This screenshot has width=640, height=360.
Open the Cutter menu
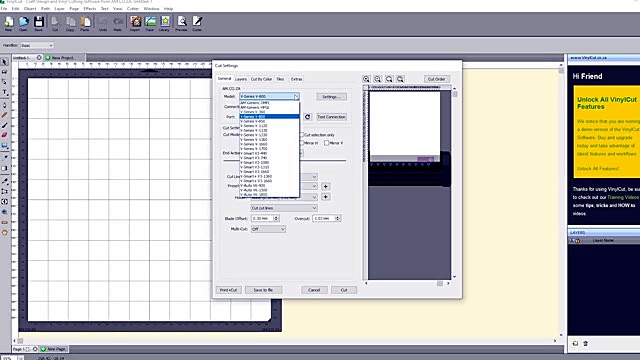click(133, 9)
